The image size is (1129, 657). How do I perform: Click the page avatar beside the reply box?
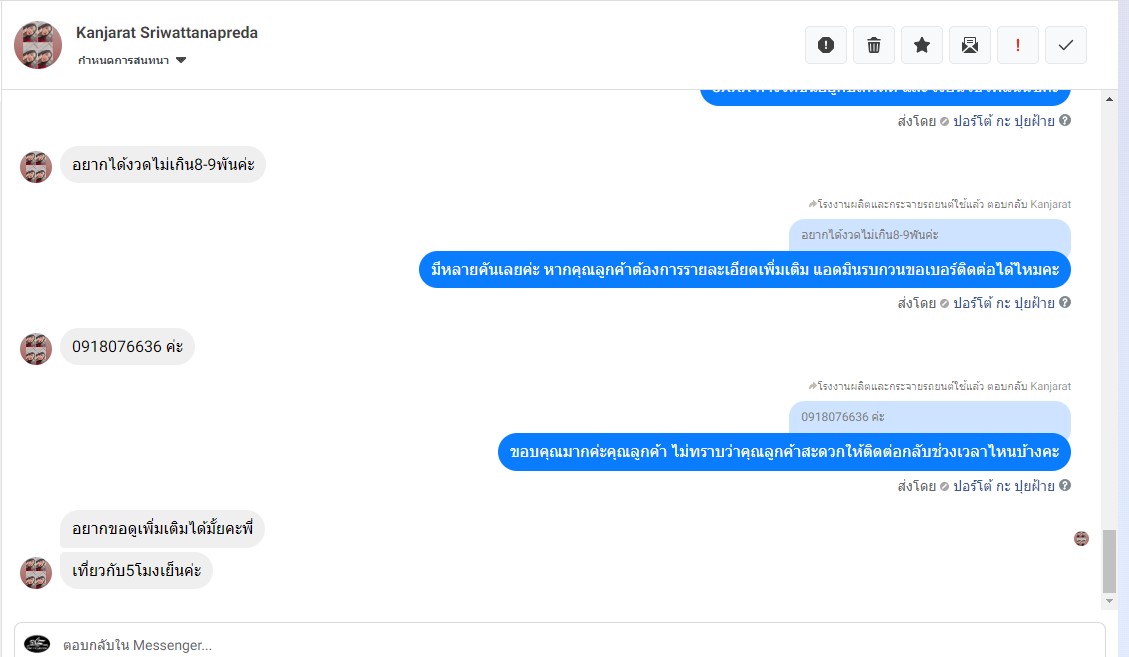point(37,644)
